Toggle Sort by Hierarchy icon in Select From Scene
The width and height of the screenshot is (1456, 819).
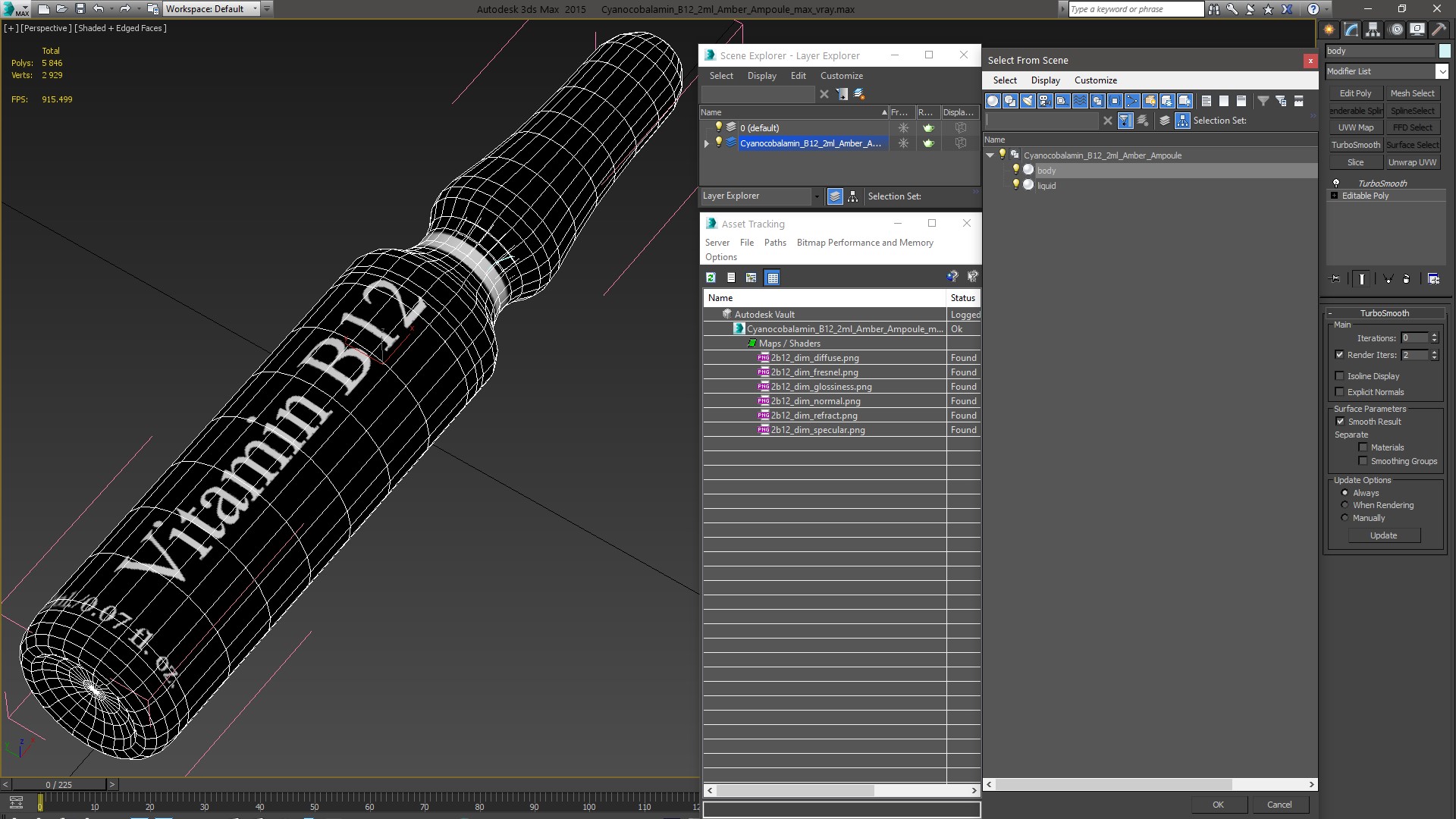(x=1183, y=121)
